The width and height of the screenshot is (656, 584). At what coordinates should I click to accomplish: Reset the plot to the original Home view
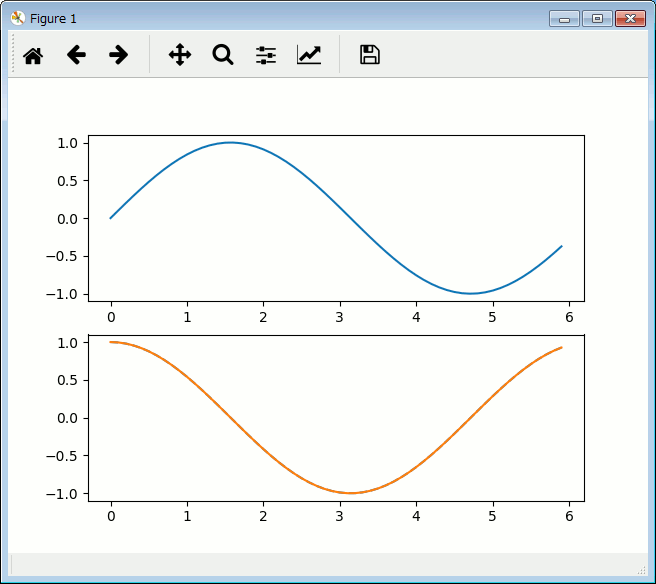pyautogui.click(x=33, y=55)
